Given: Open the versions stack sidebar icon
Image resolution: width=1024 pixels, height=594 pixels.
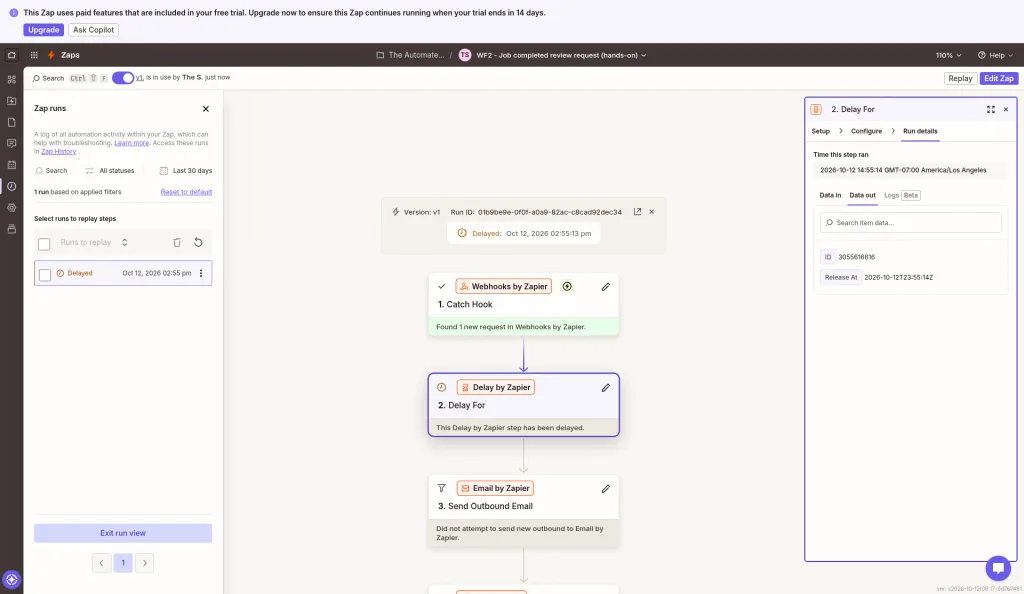Looking at the screenshot, I should tap(11, 229).
